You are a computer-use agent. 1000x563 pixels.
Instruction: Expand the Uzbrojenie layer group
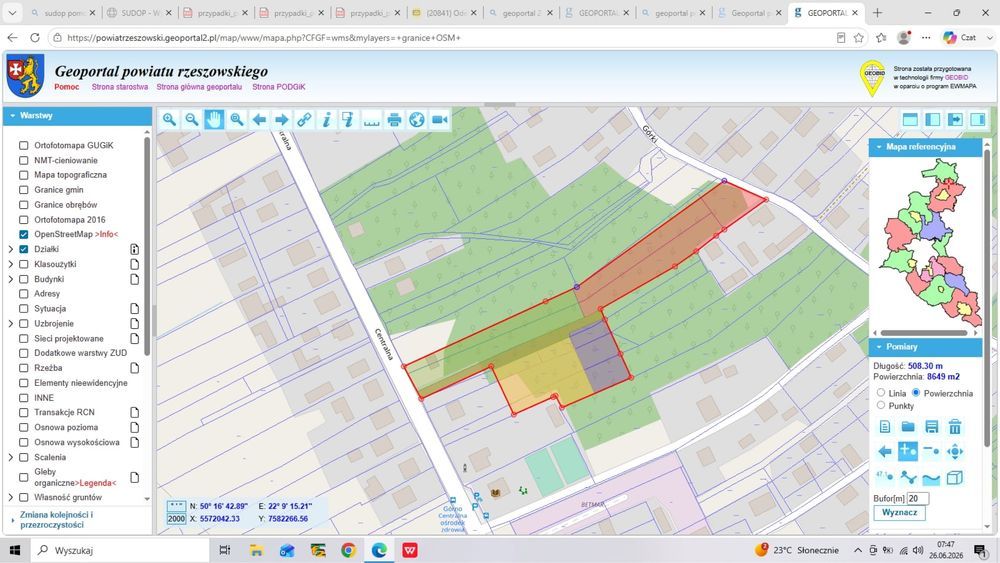tap(11, 323)
